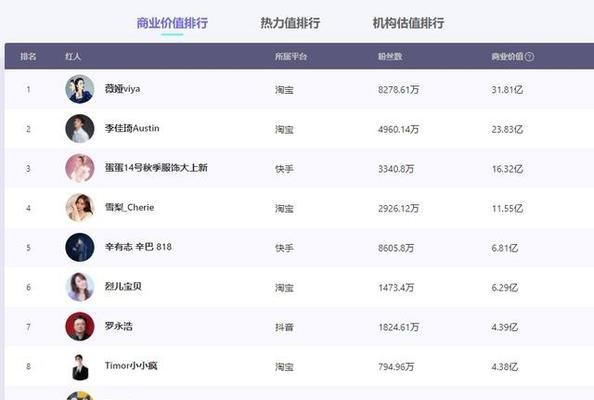
Task: Open avatar of 薇娅viya
Action: [x=80, y=89]
